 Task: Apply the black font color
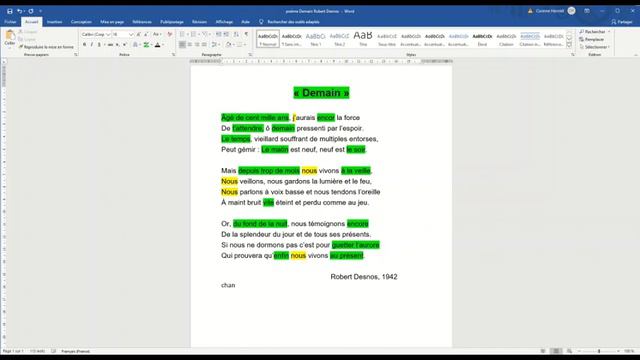tap(158, 44)
